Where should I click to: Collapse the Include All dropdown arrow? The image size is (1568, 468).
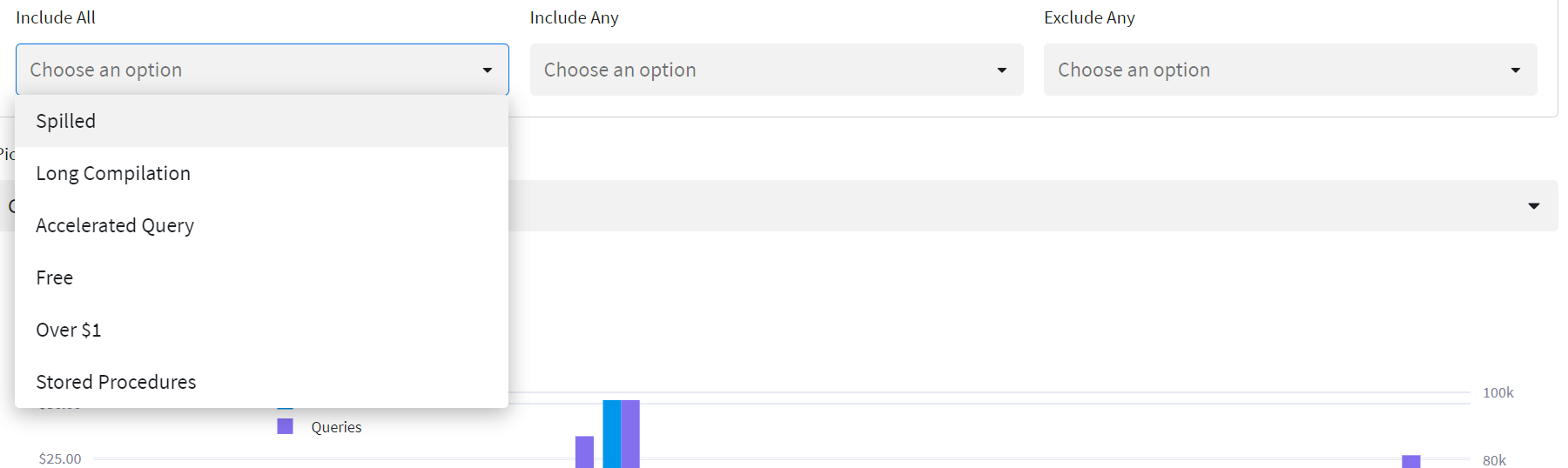(x=488, y=70)
